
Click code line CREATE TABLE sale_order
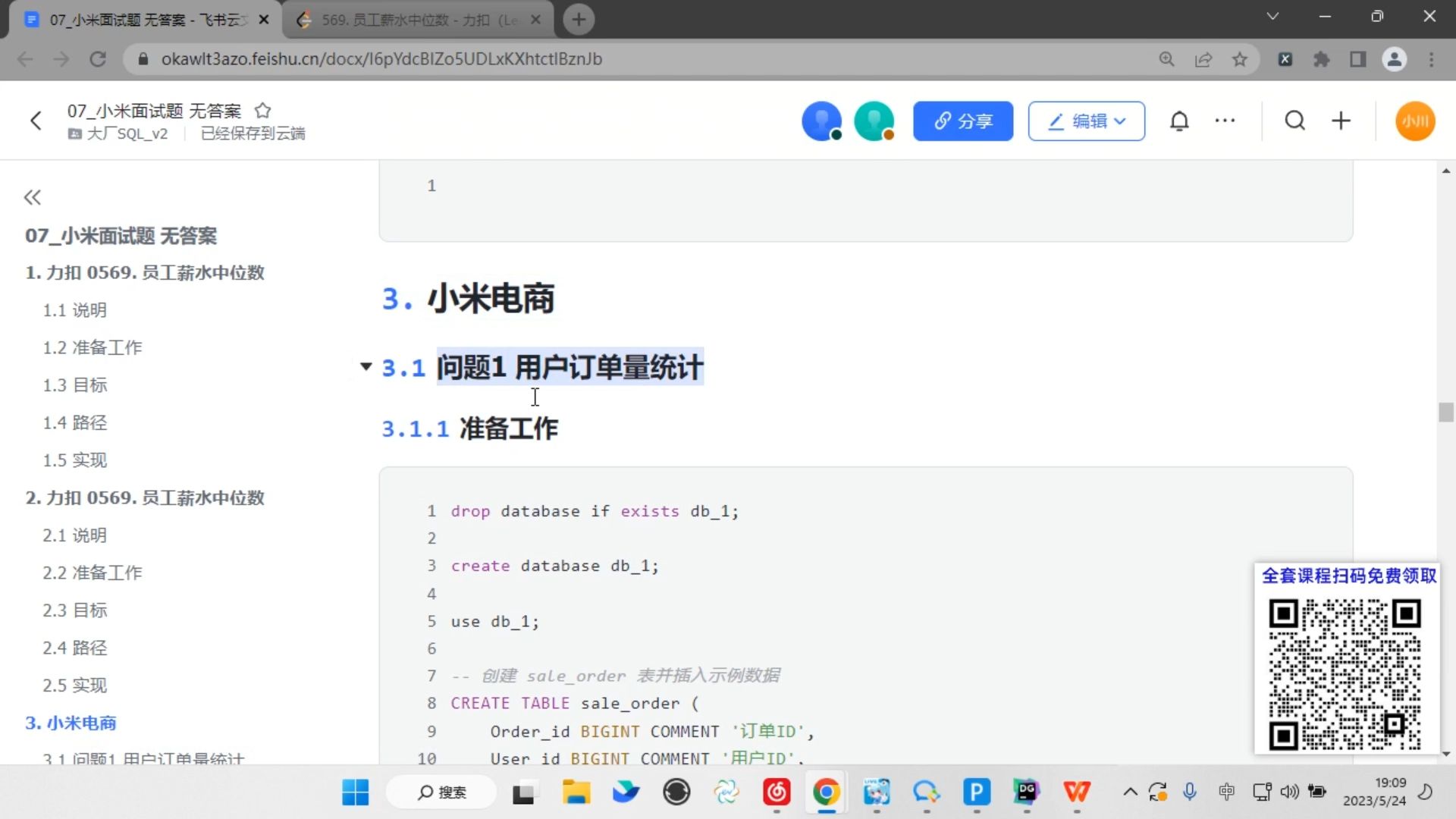574,704
